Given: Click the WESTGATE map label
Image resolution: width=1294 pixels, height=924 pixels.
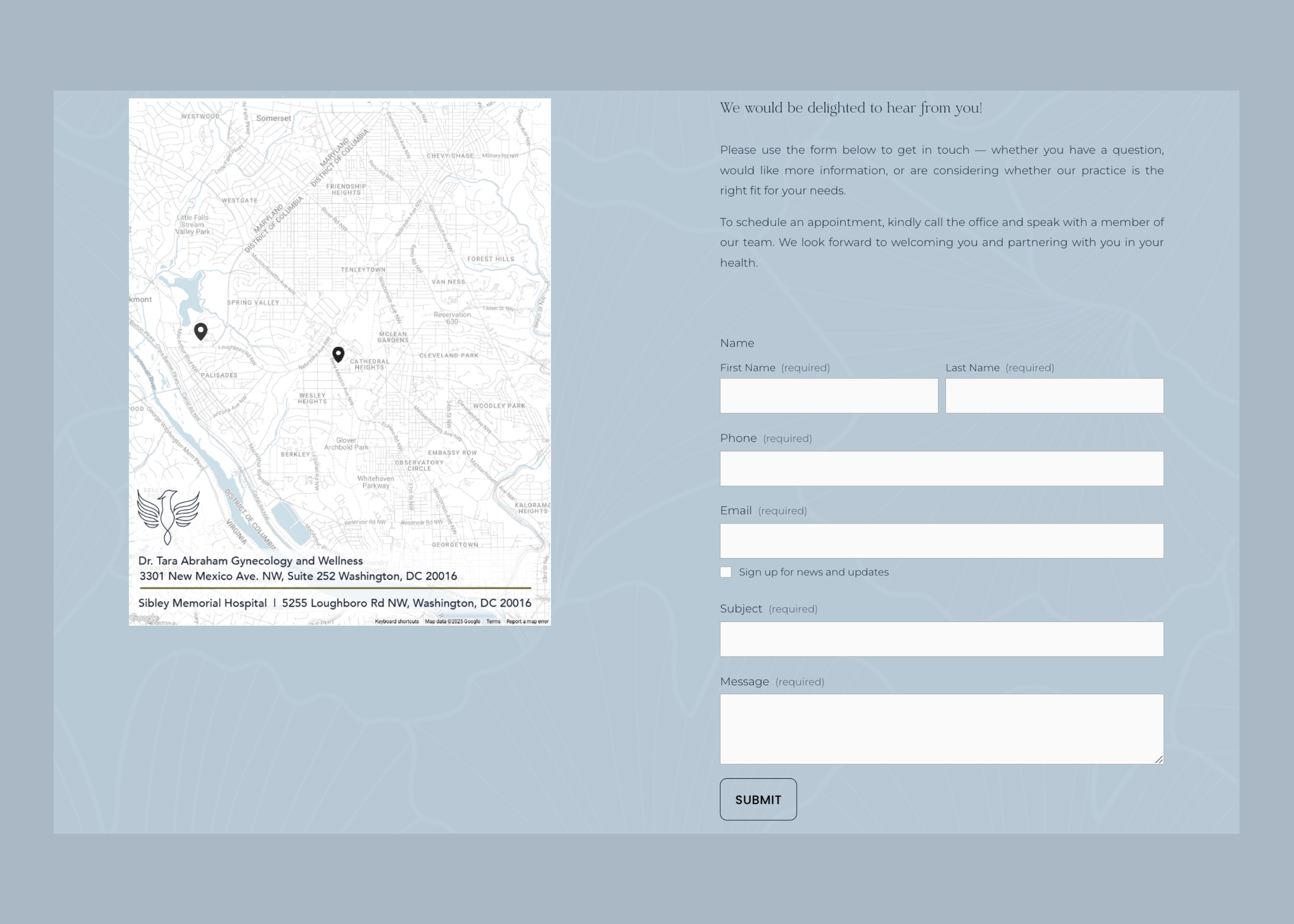Looking at the screenshot, I should coord(240,200).
